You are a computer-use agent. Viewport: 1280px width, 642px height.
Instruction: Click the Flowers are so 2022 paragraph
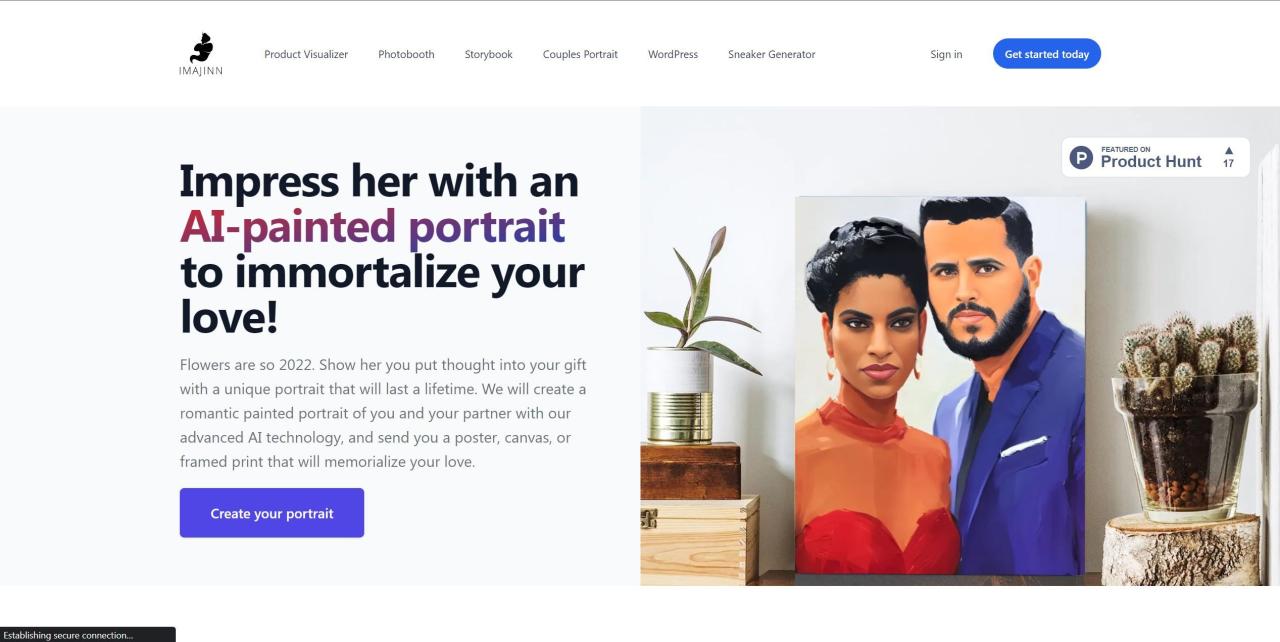coord(383,413)
